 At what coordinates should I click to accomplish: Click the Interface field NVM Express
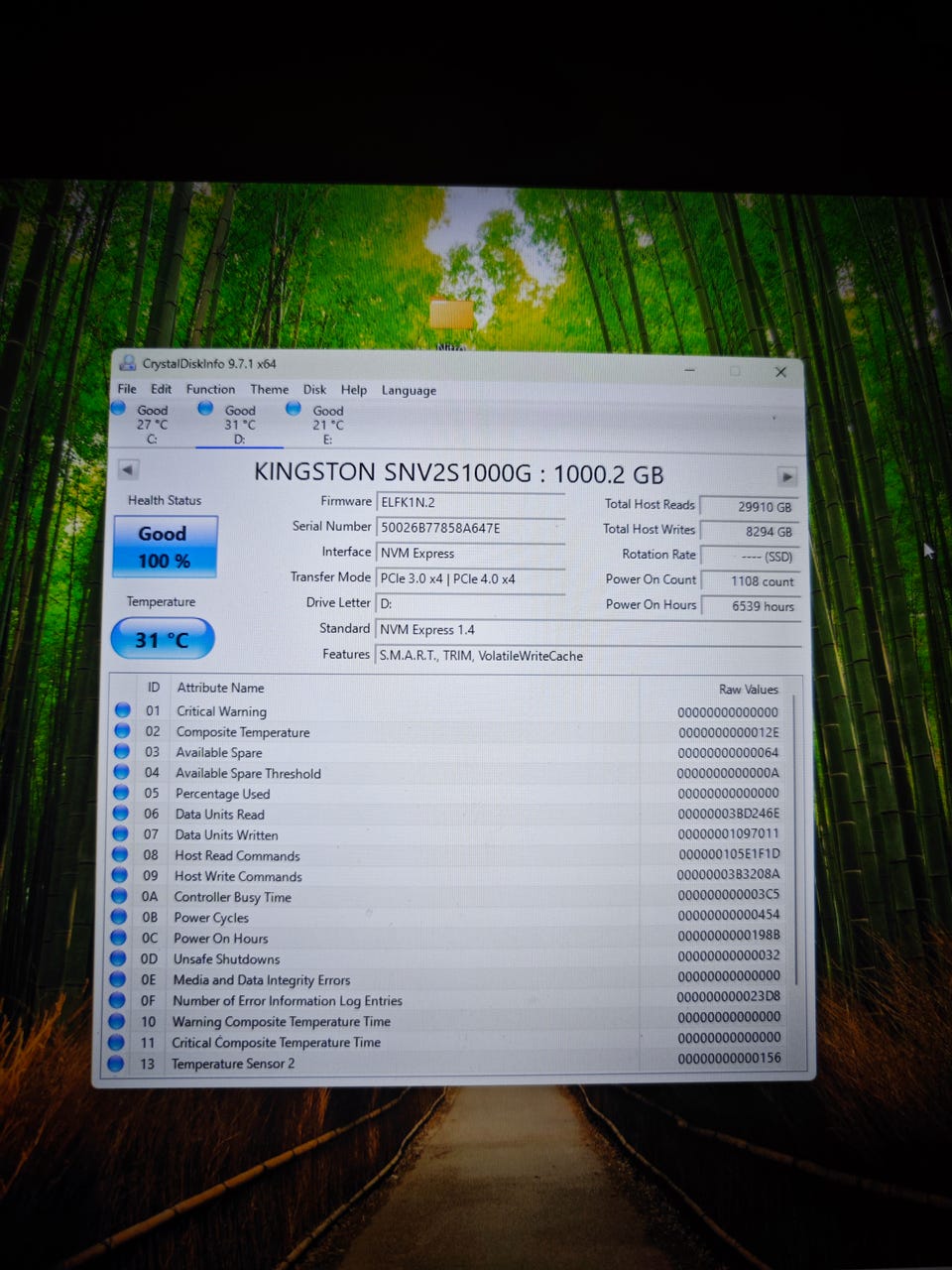pyautogui.click(x=470, y=554)
